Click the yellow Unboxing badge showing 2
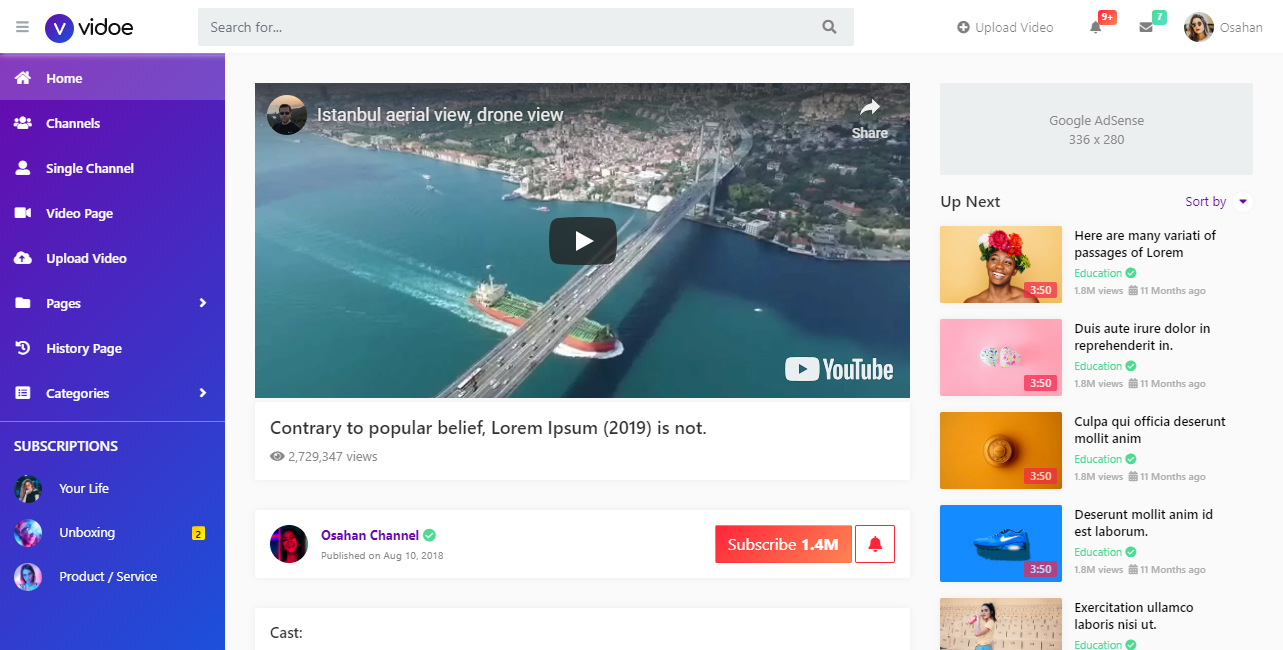Viewport: 1283px width, 650px height. 198,533
